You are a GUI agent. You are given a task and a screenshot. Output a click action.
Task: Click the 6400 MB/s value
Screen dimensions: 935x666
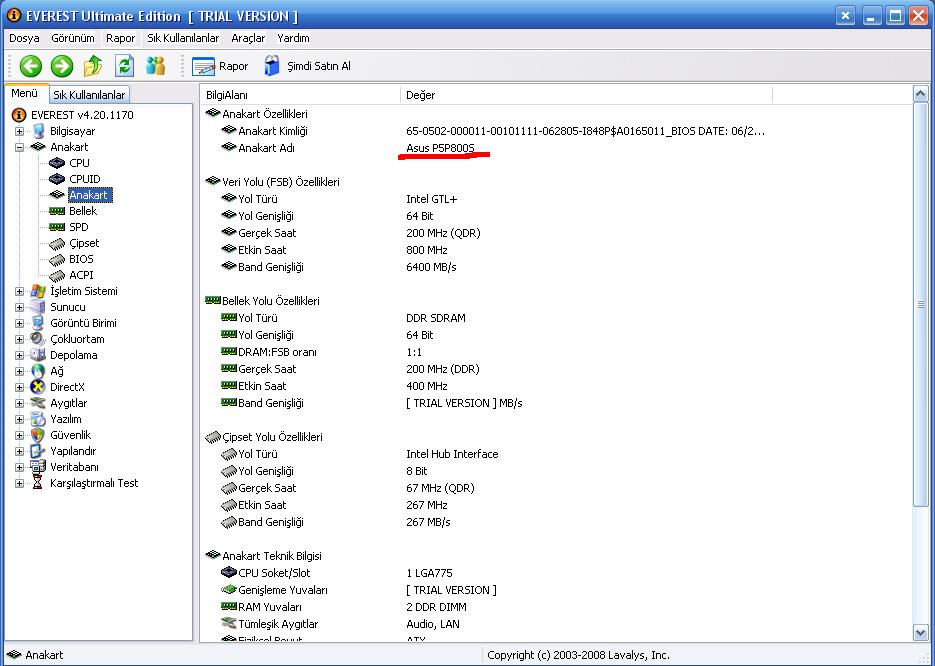pyautogui.click(x=431, y=267)
